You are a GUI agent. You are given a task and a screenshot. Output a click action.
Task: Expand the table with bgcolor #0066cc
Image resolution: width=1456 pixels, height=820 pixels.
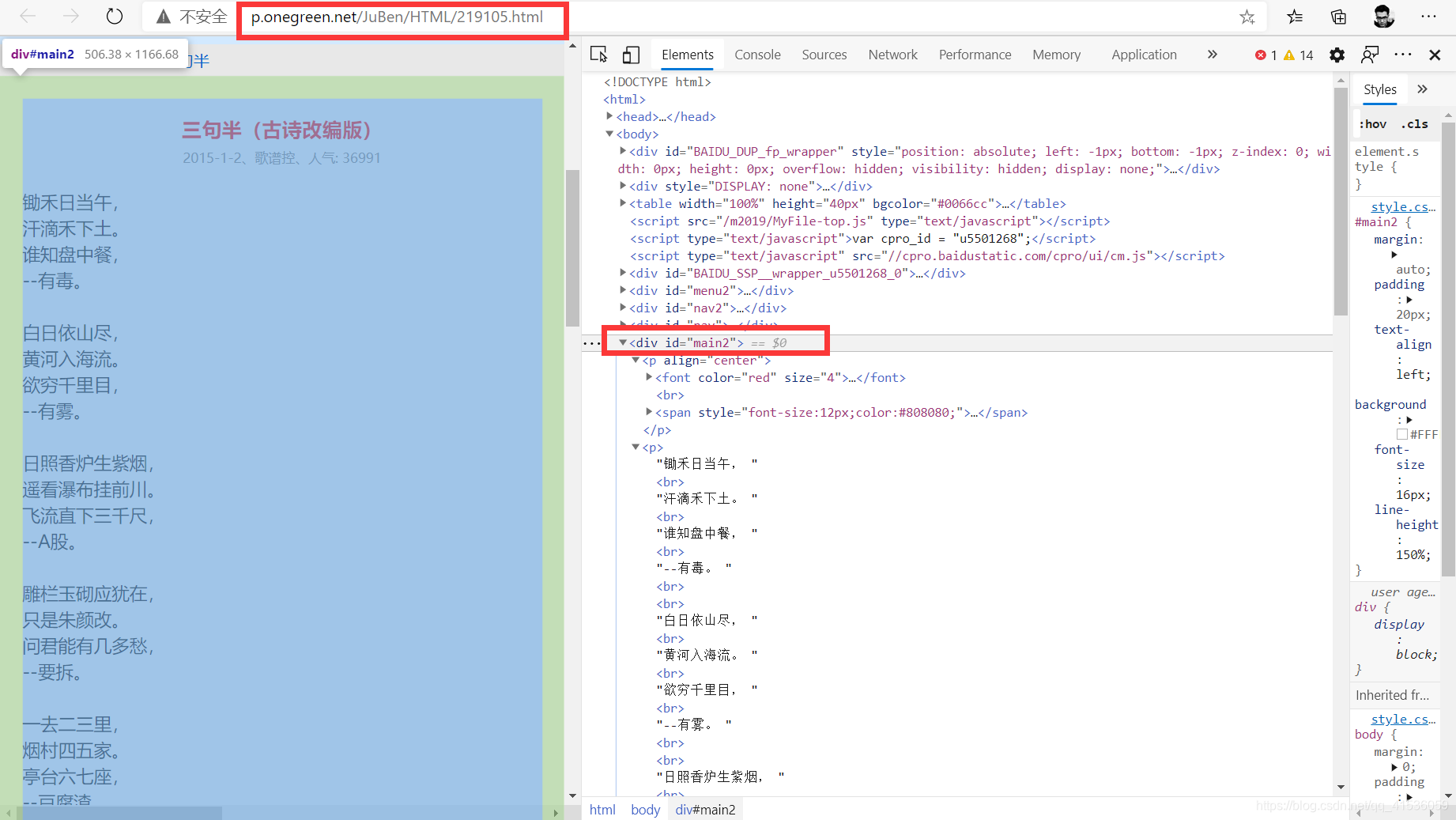pos(623,203)
